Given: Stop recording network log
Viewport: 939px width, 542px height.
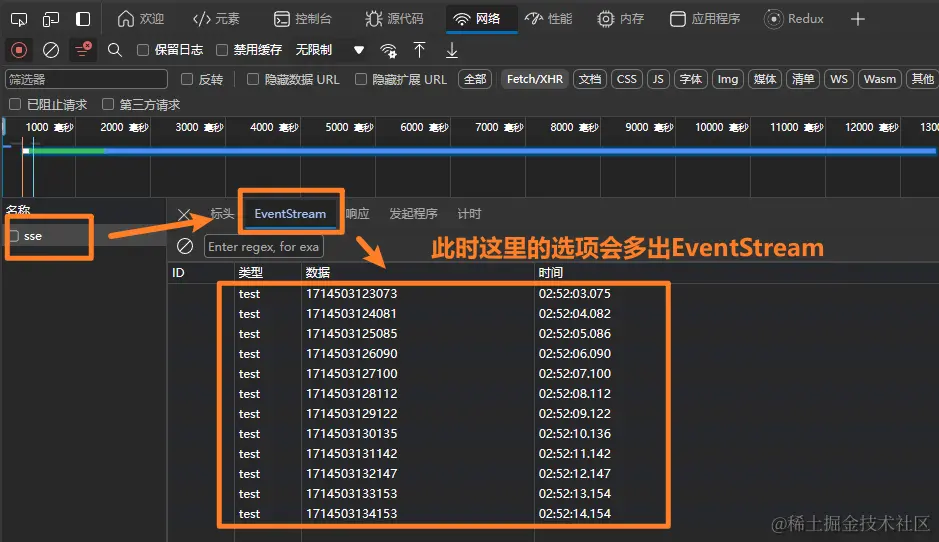Looking at the screenshot, I should tap(19, 50).
